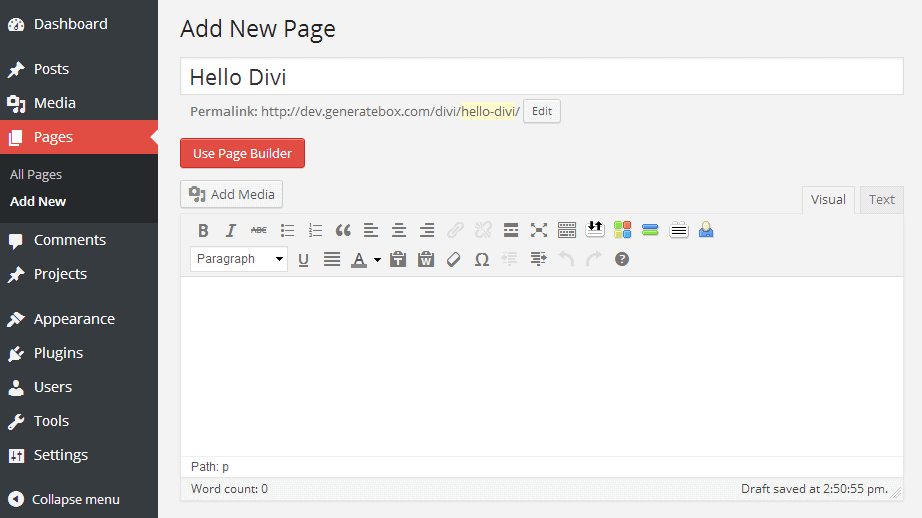922x518 pixels.
Task: Toggle the toolbar kitchen sink
Action: point(567,230)
